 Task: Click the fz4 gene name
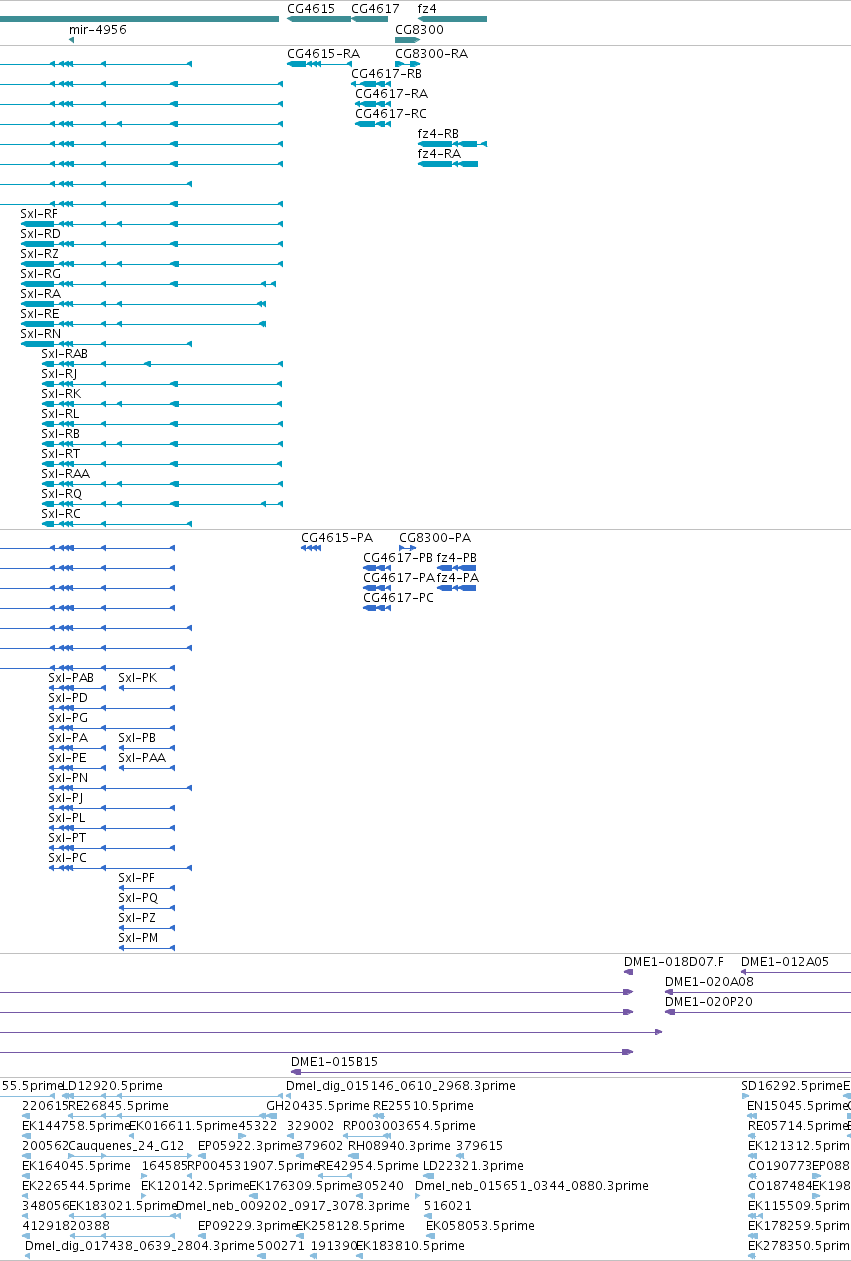click(x=427, y=8)
